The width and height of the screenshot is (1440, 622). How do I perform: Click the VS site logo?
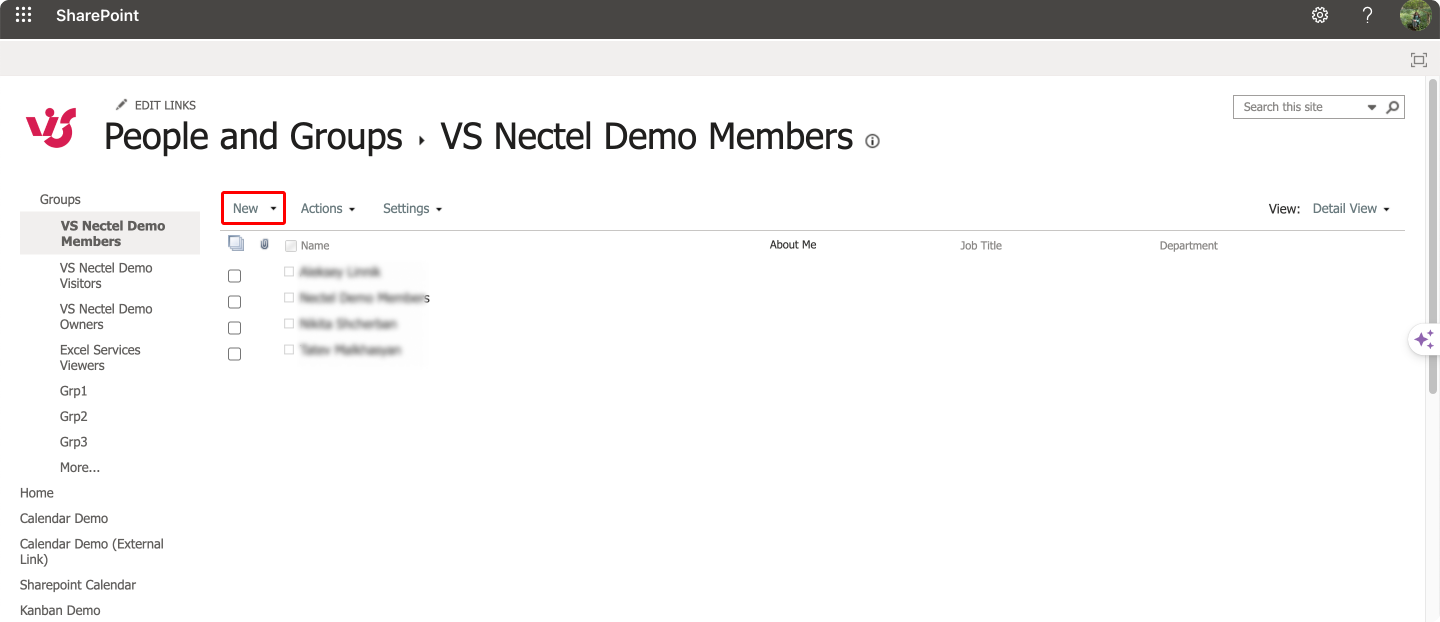click(50, 129)
